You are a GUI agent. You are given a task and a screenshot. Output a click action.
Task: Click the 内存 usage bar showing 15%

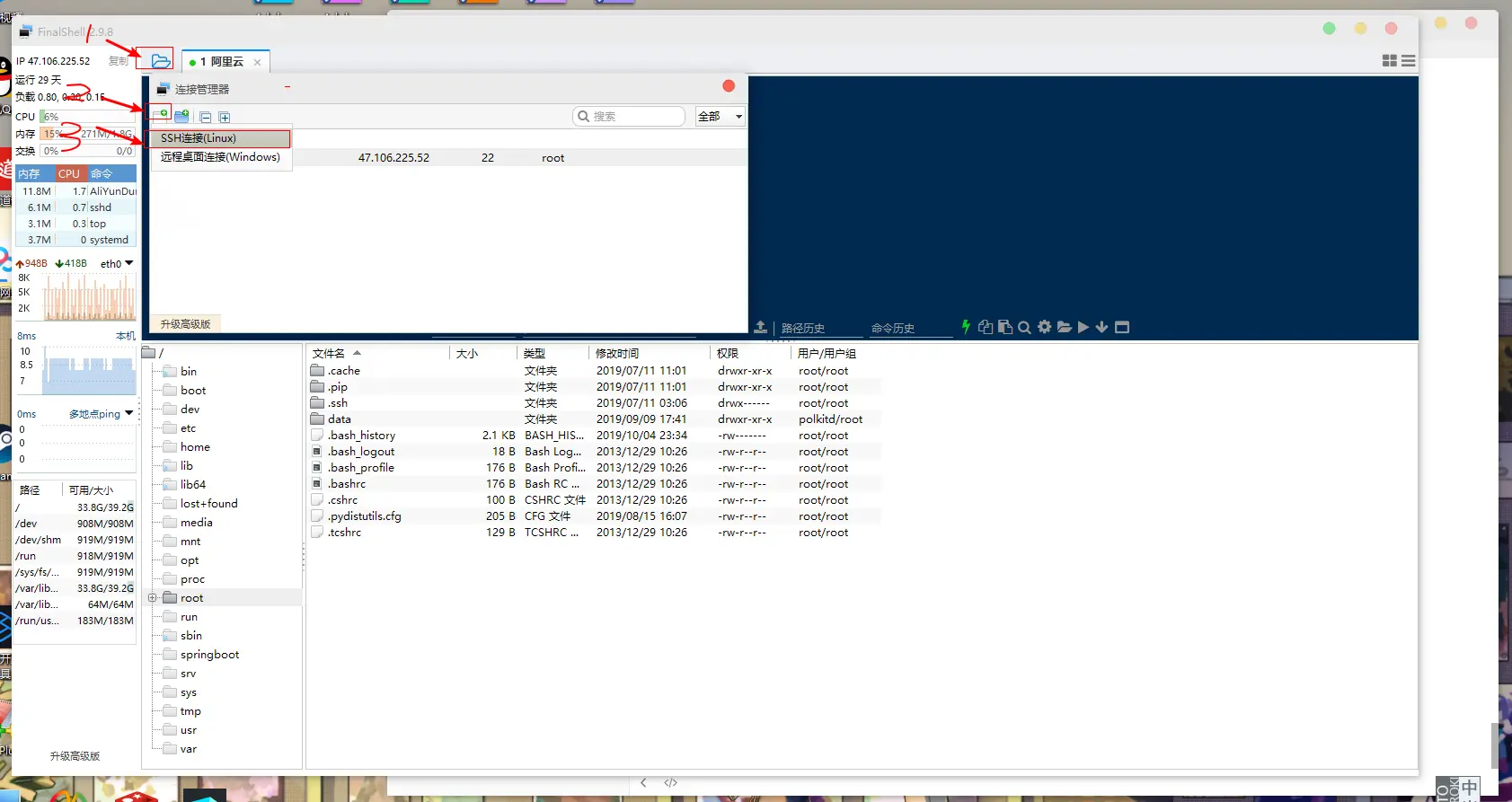(87, 134)
